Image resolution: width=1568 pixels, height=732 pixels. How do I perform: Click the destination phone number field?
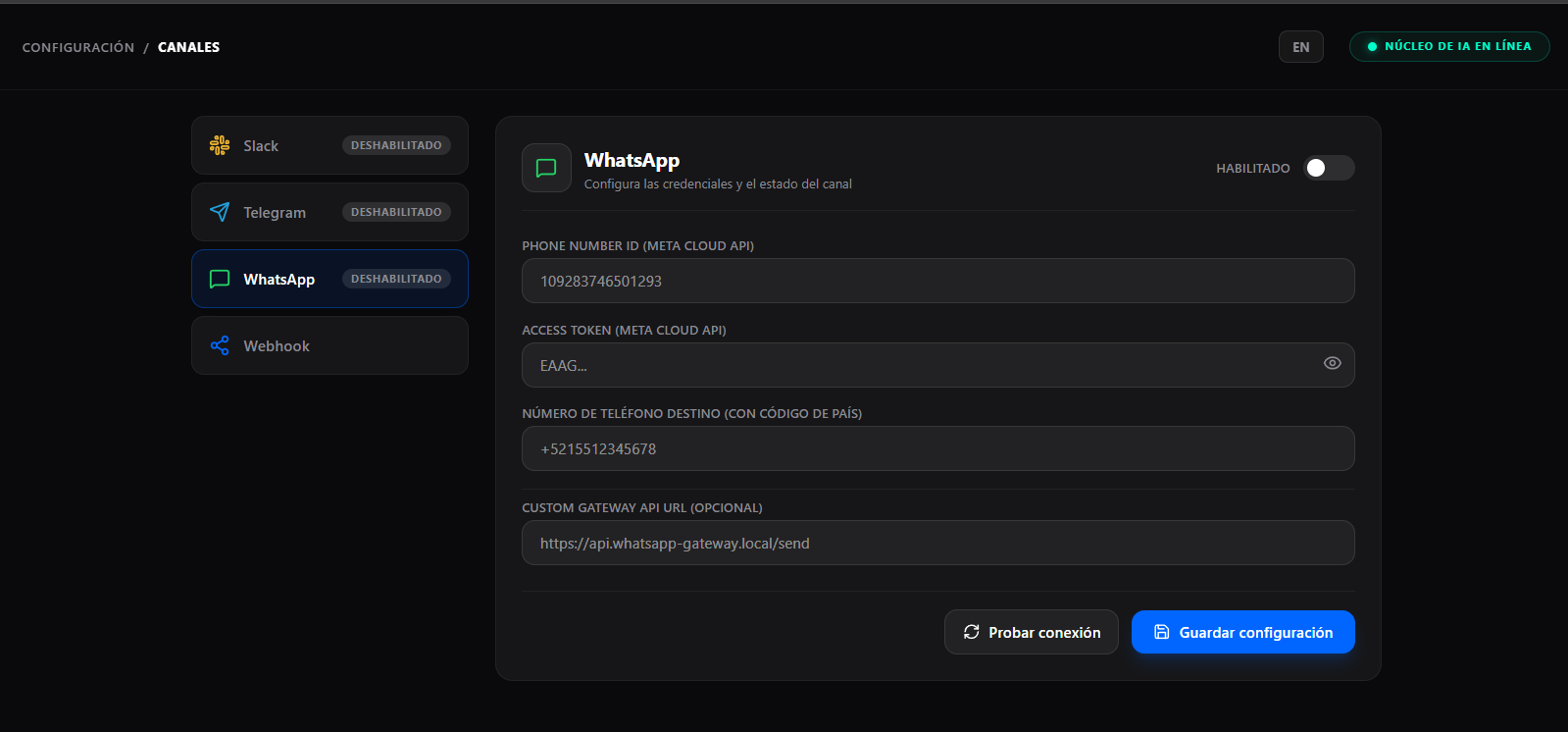pyautogui.click(x=938, y=448)
